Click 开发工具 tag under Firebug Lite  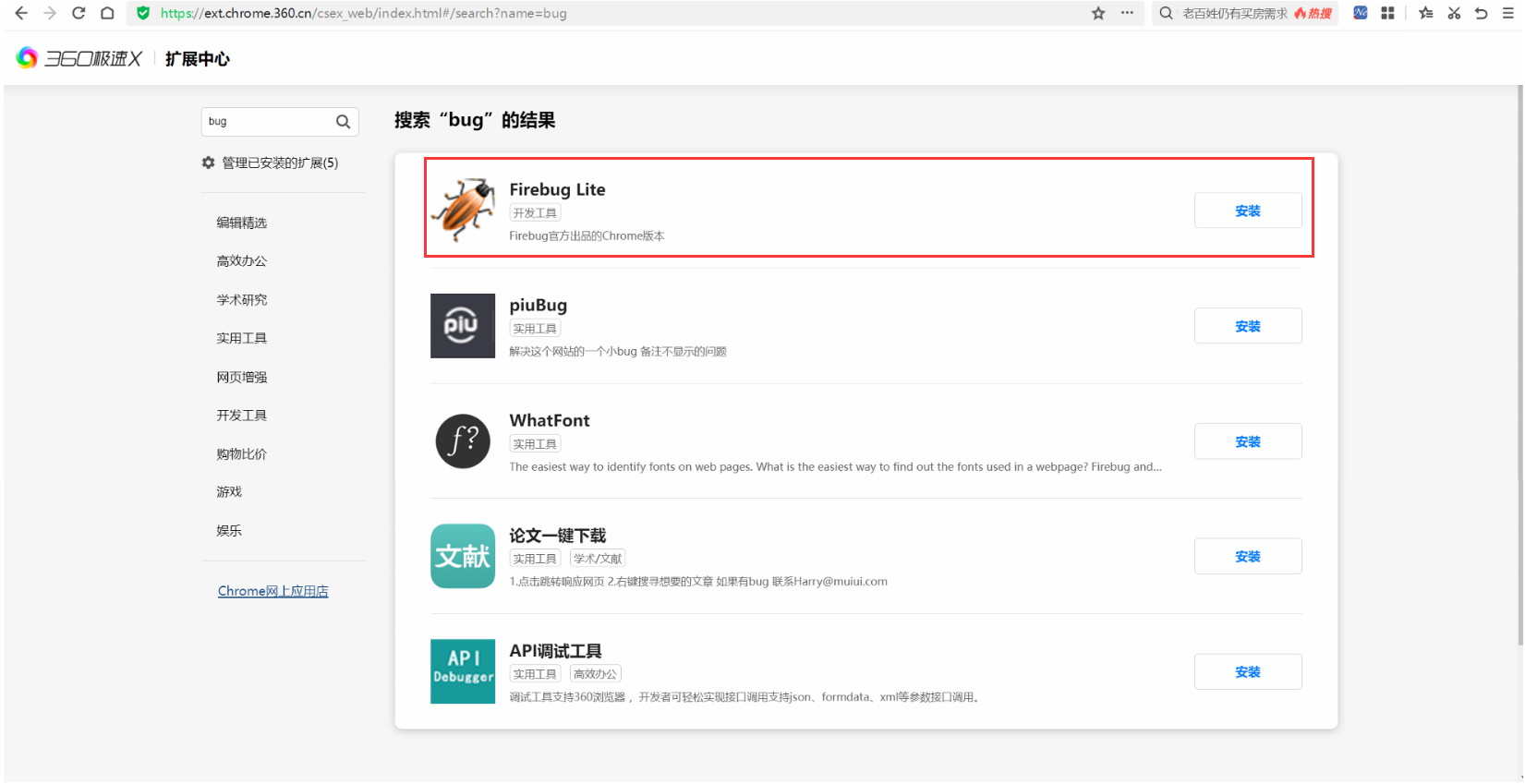(536, 213)
